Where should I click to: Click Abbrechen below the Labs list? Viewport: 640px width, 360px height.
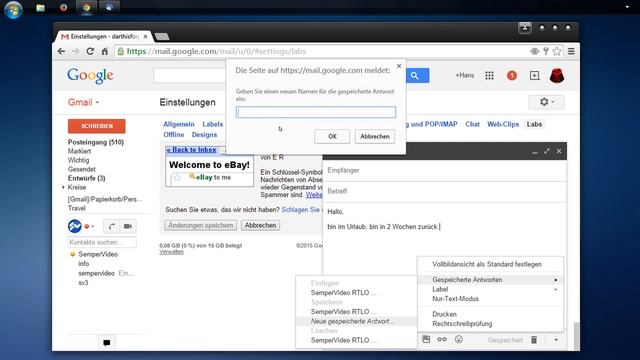(x=260, y=225)
